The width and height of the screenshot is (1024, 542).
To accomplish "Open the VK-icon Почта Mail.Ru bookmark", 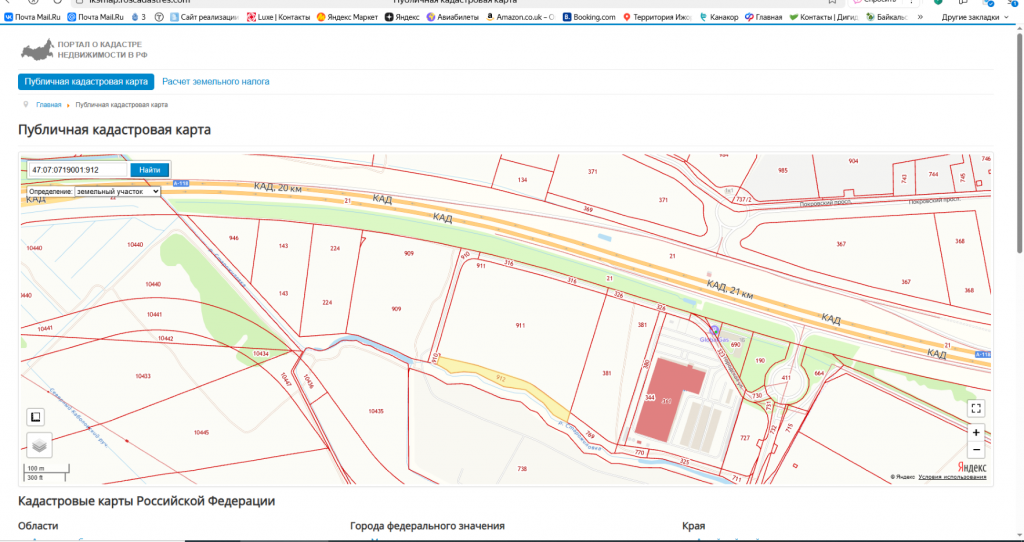I will pyautogui.click(x=33, y=18).
